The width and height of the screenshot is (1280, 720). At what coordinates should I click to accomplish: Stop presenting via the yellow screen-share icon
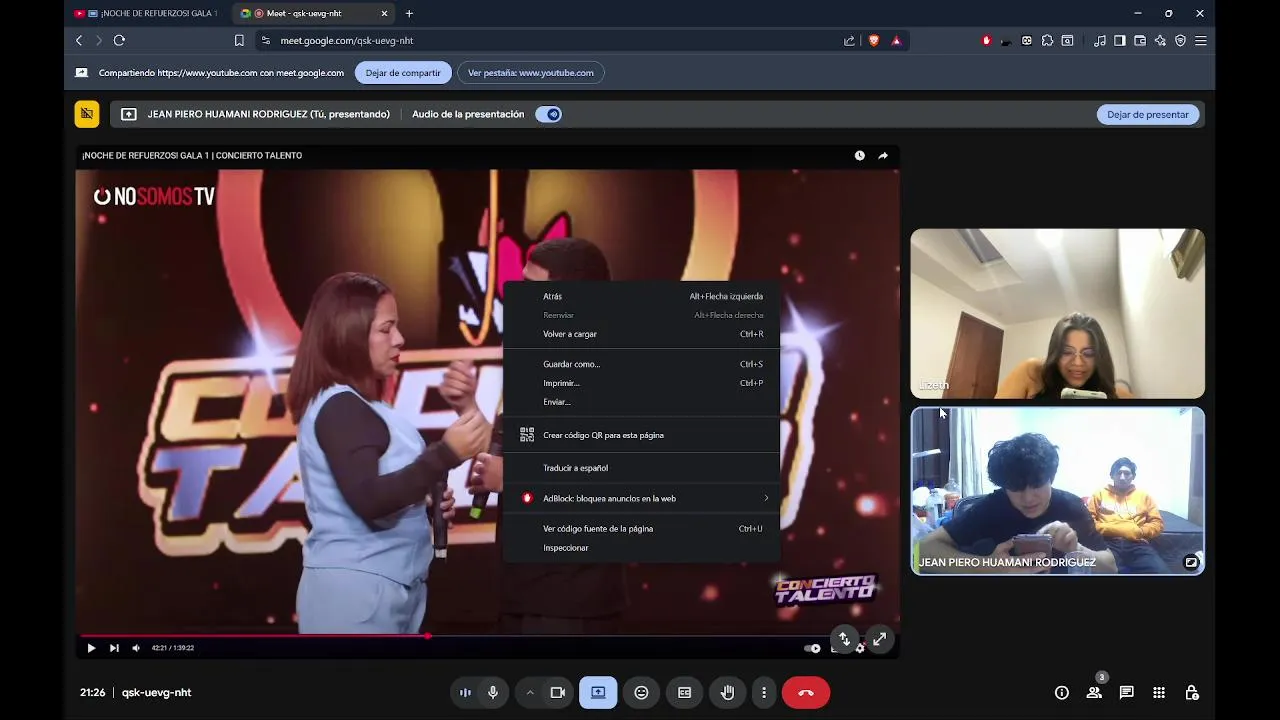click(87, 114)
